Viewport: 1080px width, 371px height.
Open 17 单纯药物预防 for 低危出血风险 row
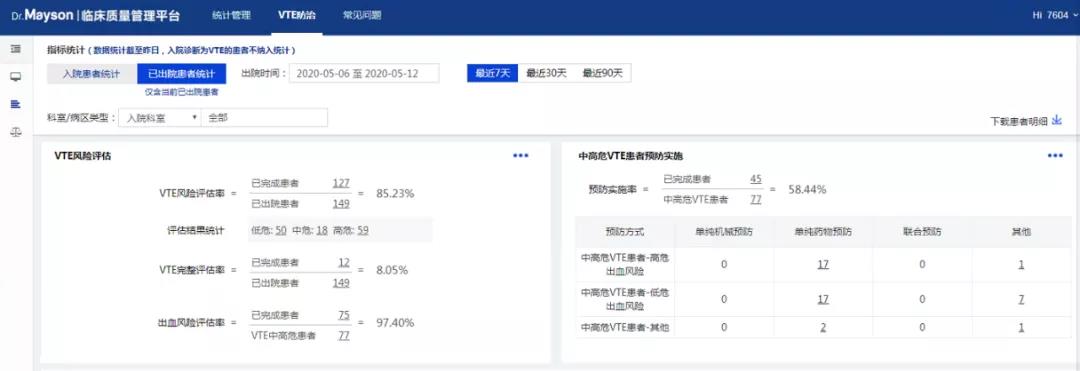pos(822,299)
